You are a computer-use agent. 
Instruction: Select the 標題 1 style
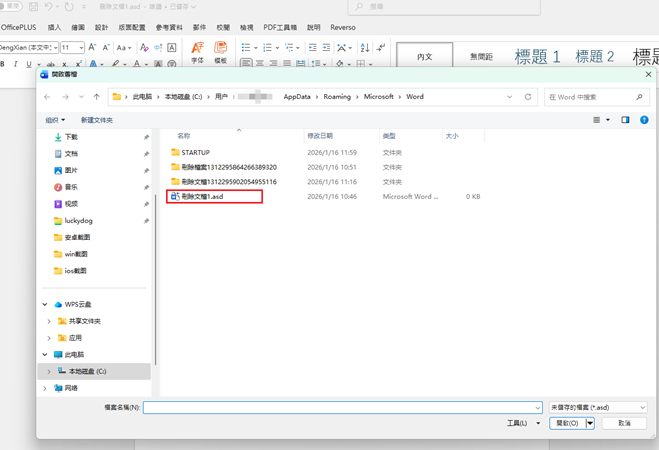click(538, 56)
